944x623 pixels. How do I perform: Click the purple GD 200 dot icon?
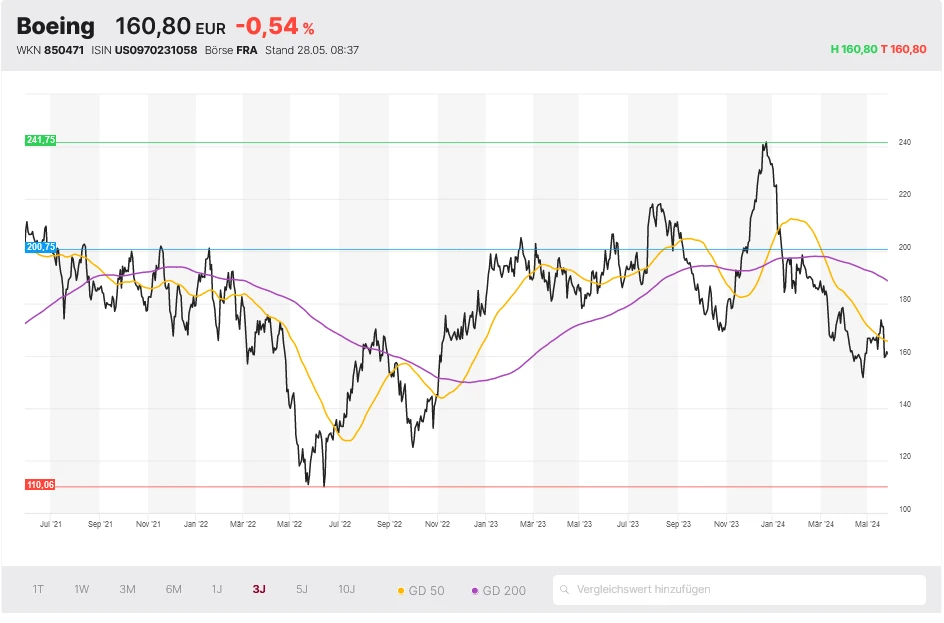[x=474, y=591]
